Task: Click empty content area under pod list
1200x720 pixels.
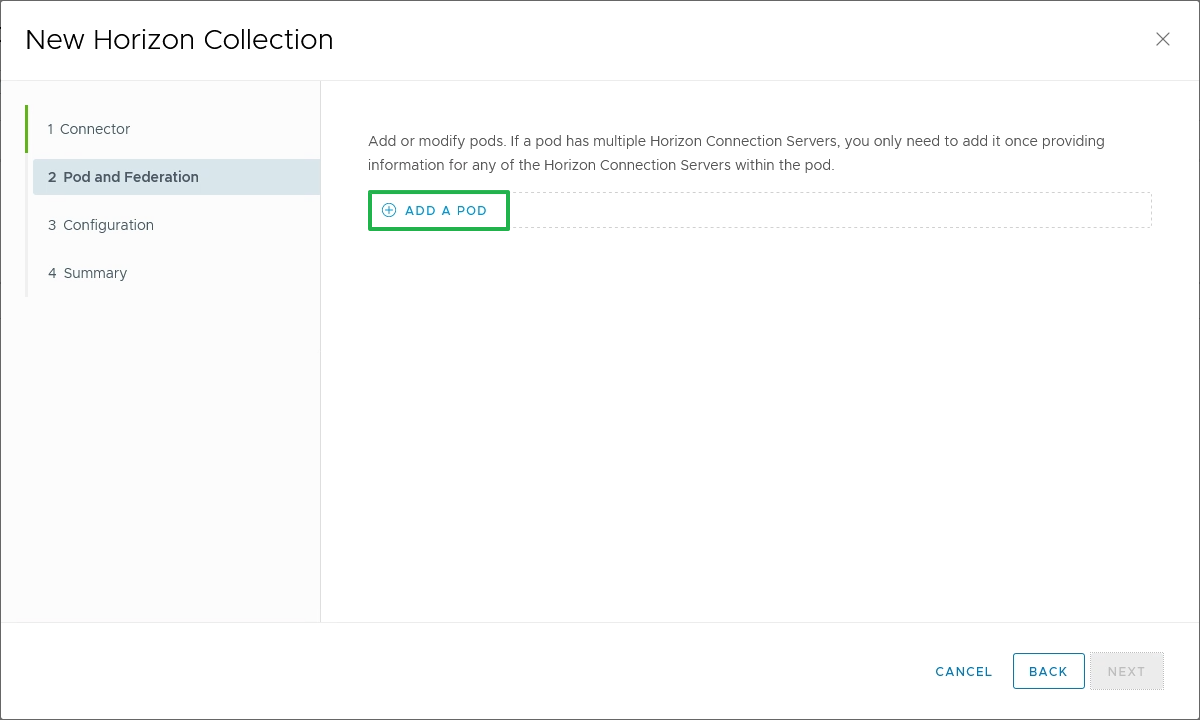Action: pyautogui.click(x=760, y=420)
